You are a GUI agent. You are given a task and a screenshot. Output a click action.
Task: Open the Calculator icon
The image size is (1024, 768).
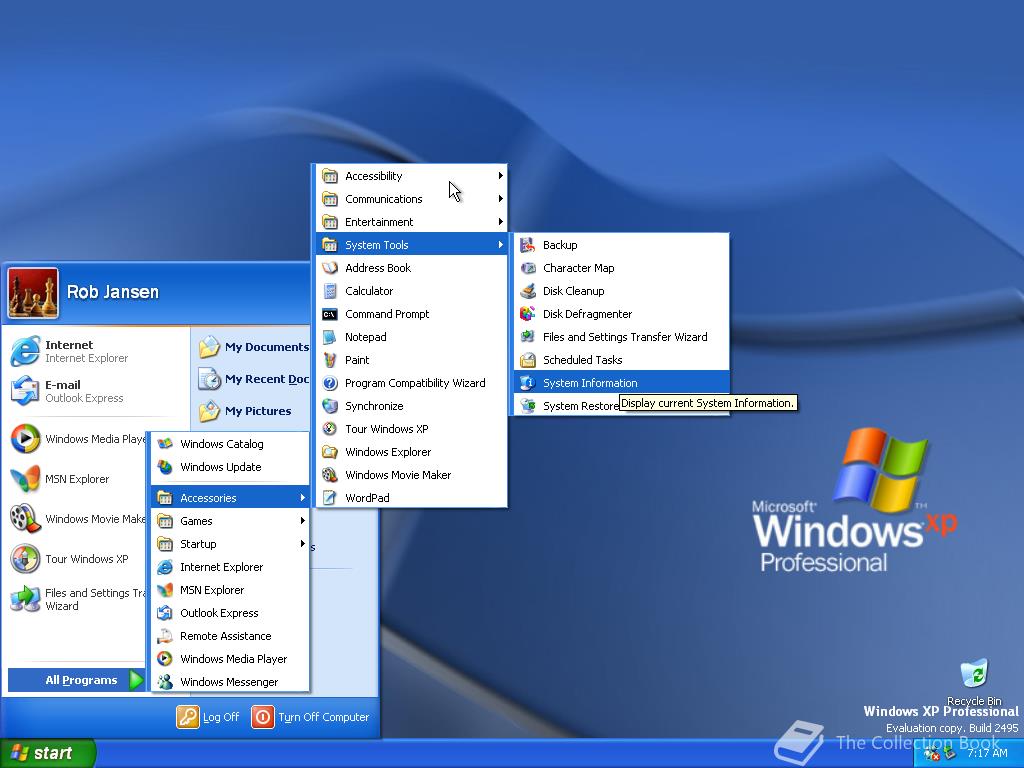[330, 291]
